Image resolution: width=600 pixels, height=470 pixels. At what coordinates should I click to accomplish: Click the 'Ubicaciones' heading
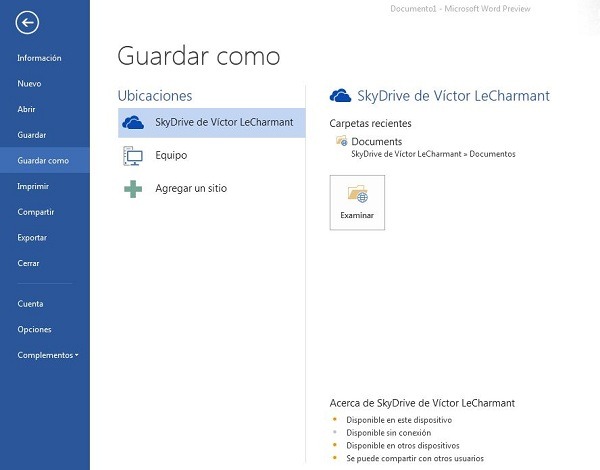155,96
